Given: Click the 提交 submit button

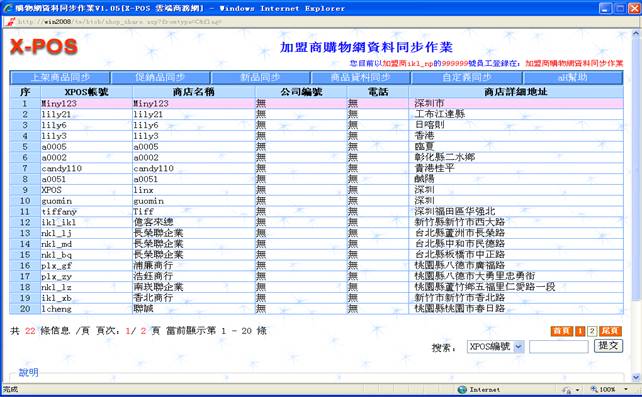Looking at the screenshot, I should [x=608, y=346].
